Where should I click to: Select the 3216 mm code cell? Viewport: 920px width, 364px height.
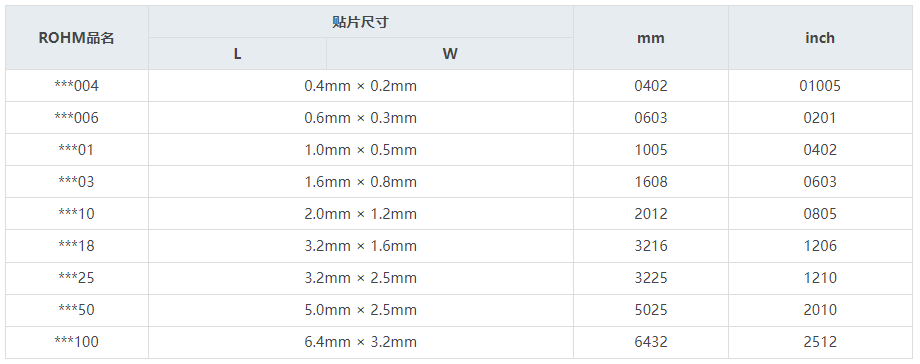click(651, 245)
